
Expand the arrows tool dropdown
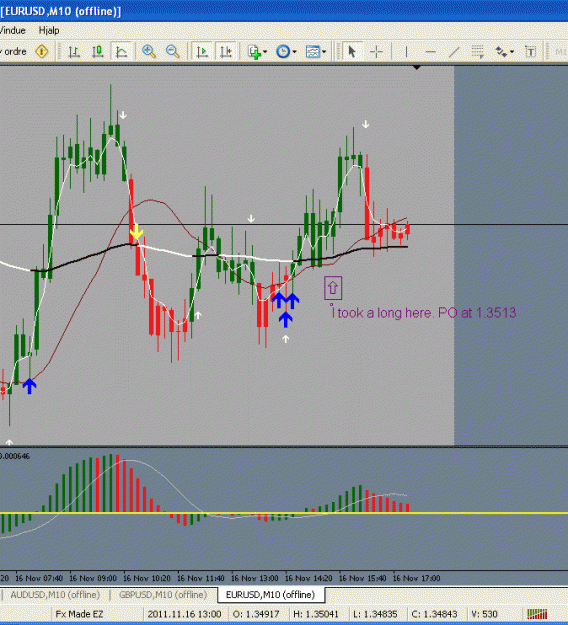pos(512,52)
